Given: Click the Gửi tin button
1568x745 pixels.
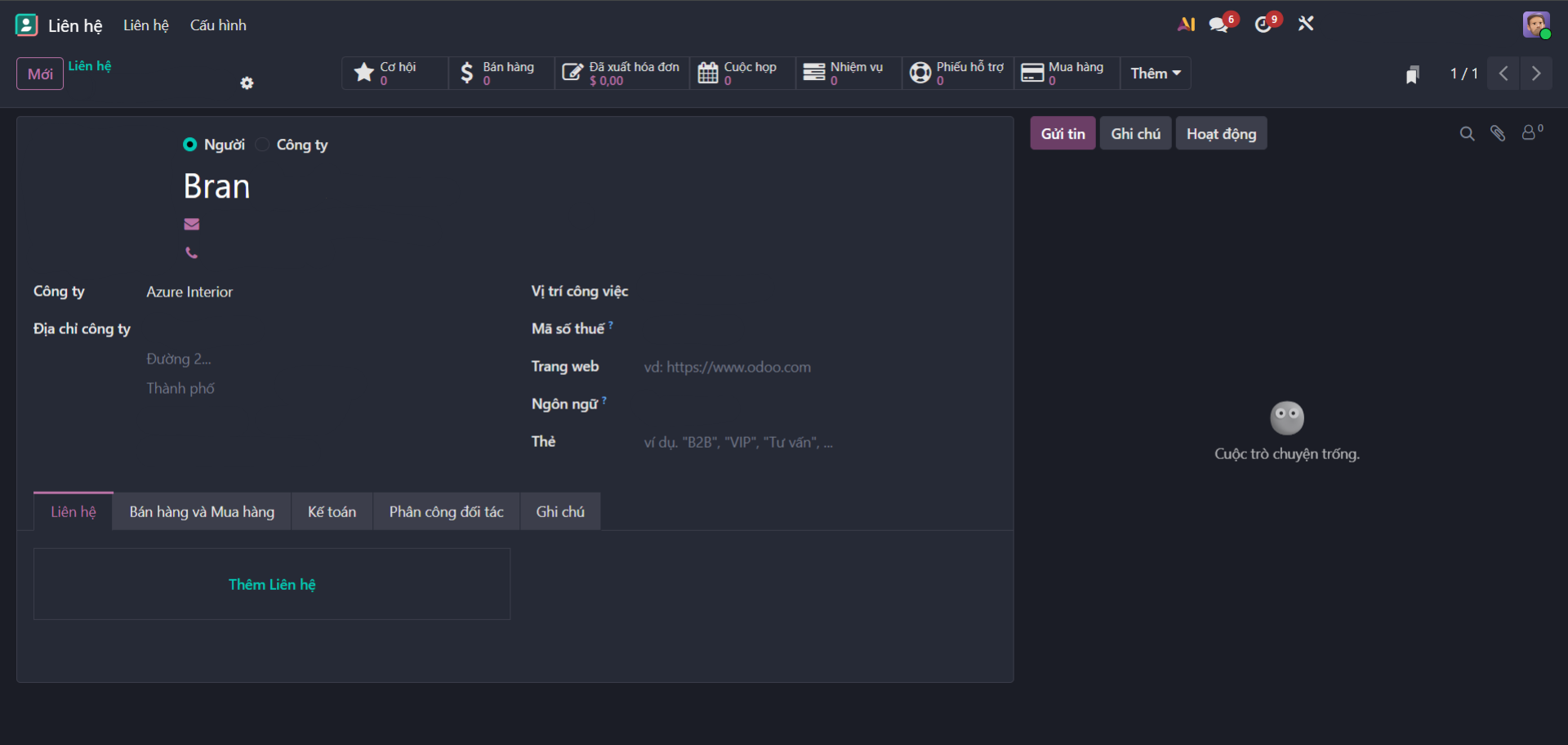Looking at the screenshot, I should [1062, 134].
